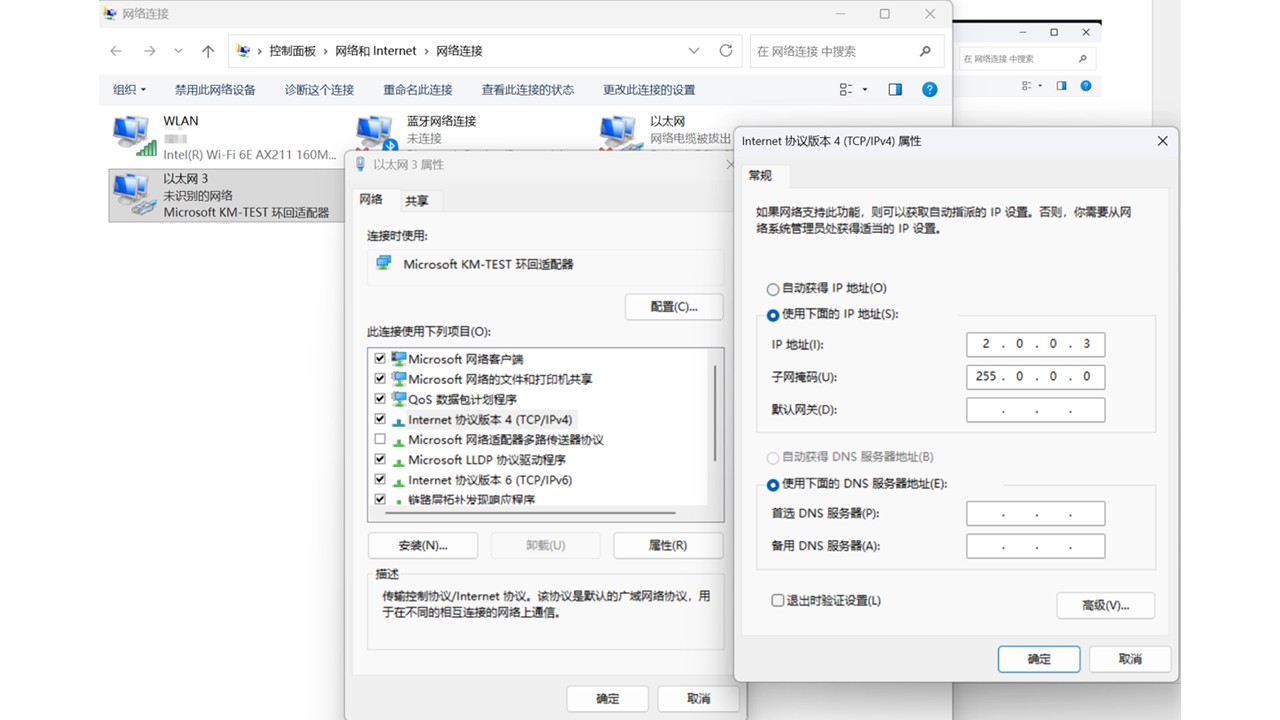
Task: Open the blue help question-mark icon
Action: pyautogui.click(x=929, y=89)
